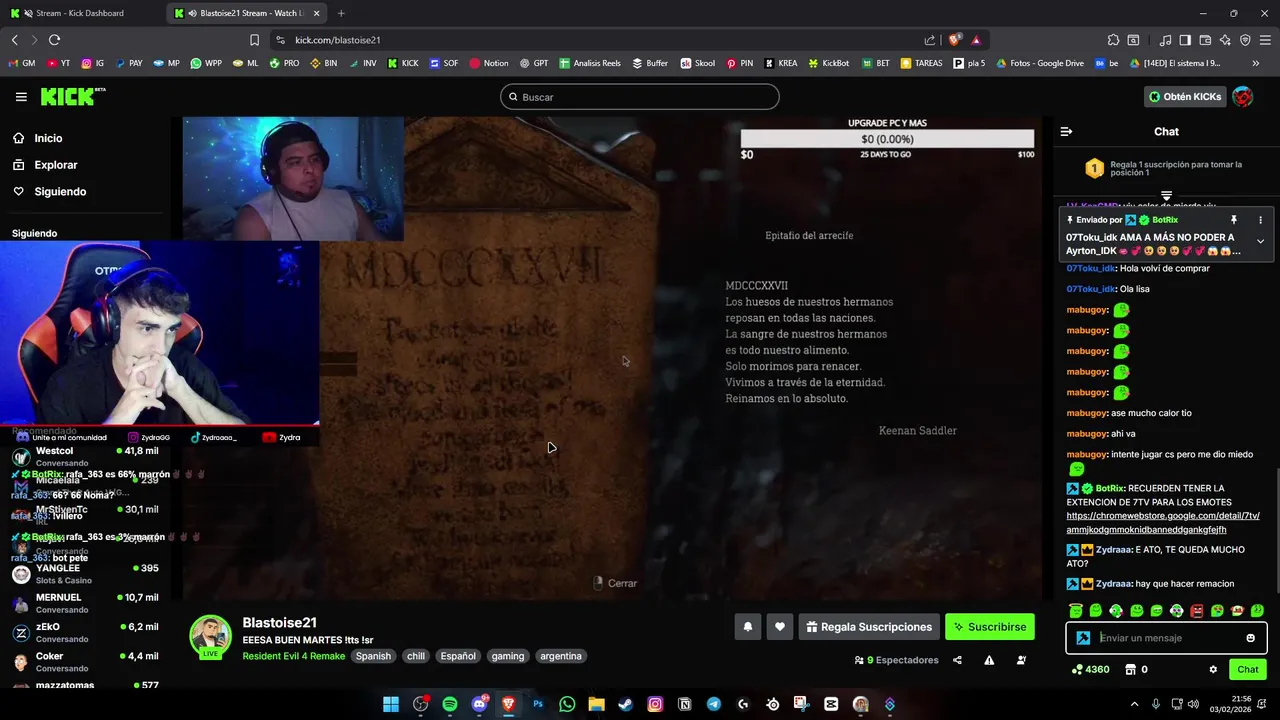Expand the pinned BotRix message chevron
Screen dimensions: 1280x720
pyautogui.click(x=1260, y=241)
